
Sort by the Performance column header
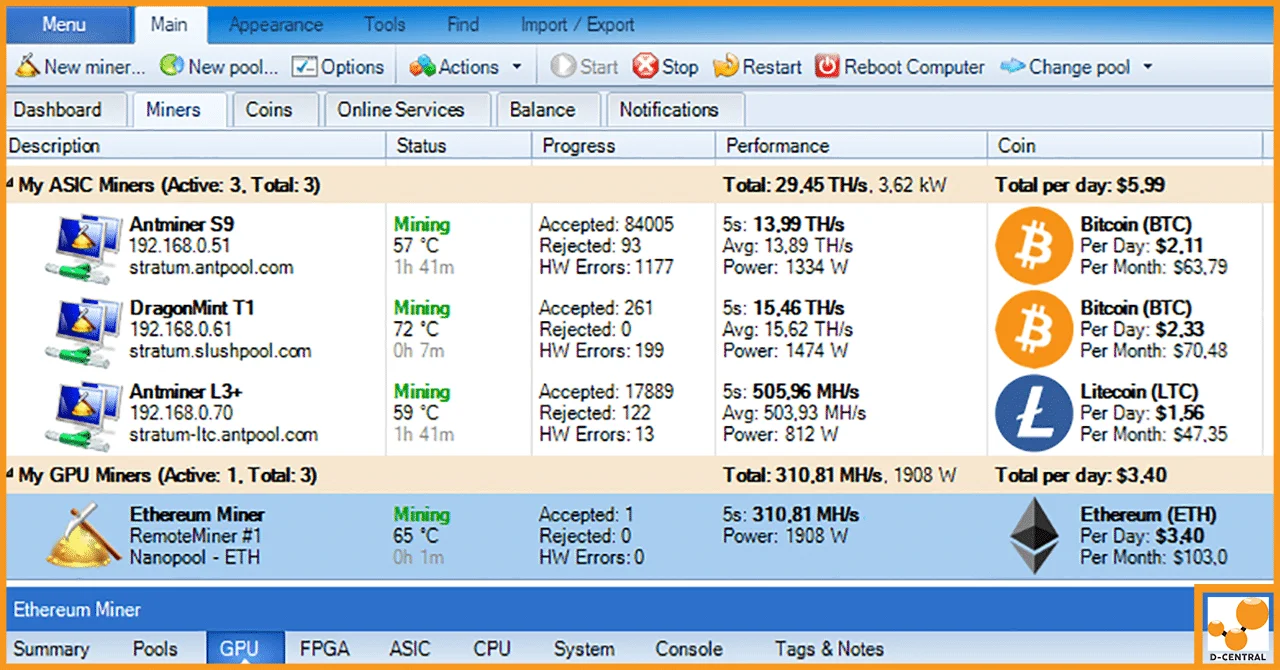tap(852, 146)
